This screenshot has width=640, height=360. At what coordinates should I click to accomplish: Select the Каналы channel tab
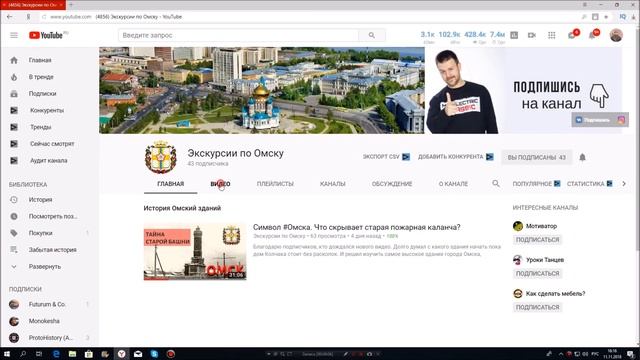tap(333, 184)
